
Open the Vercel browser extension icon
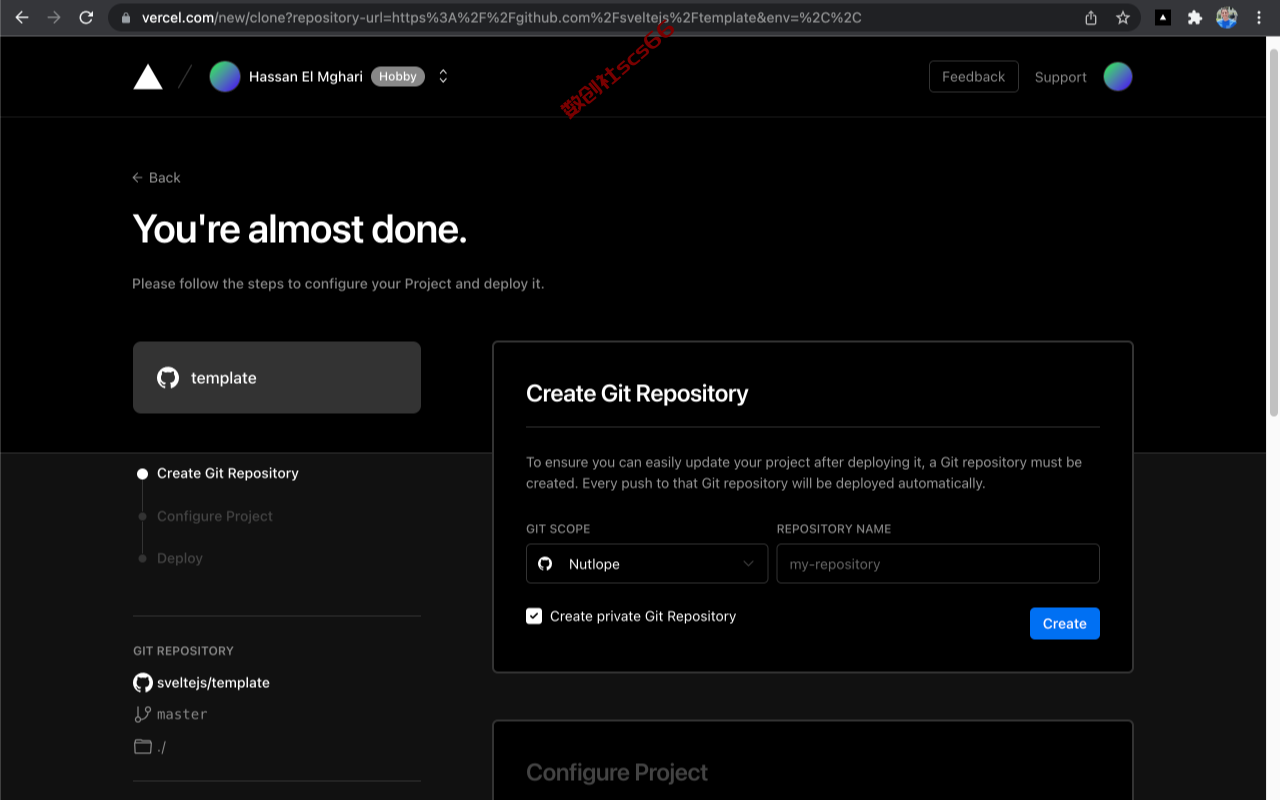[1163, 17]
